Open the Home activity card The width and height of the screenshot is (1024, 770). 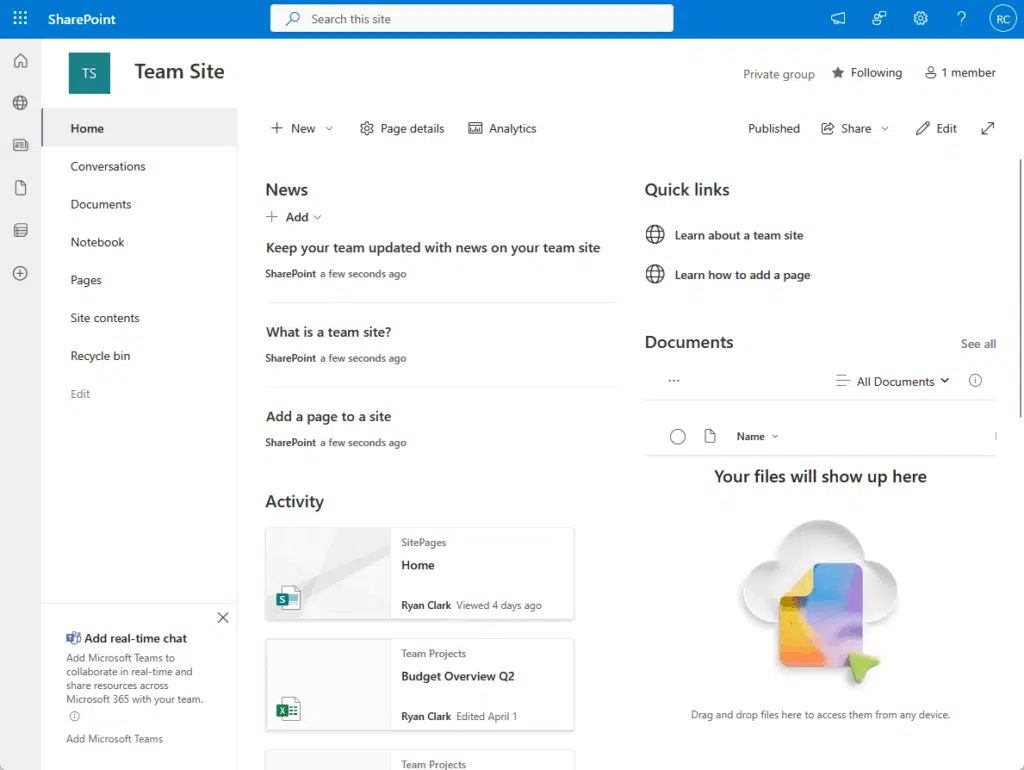pyautogui.click(x=420, y=573)
